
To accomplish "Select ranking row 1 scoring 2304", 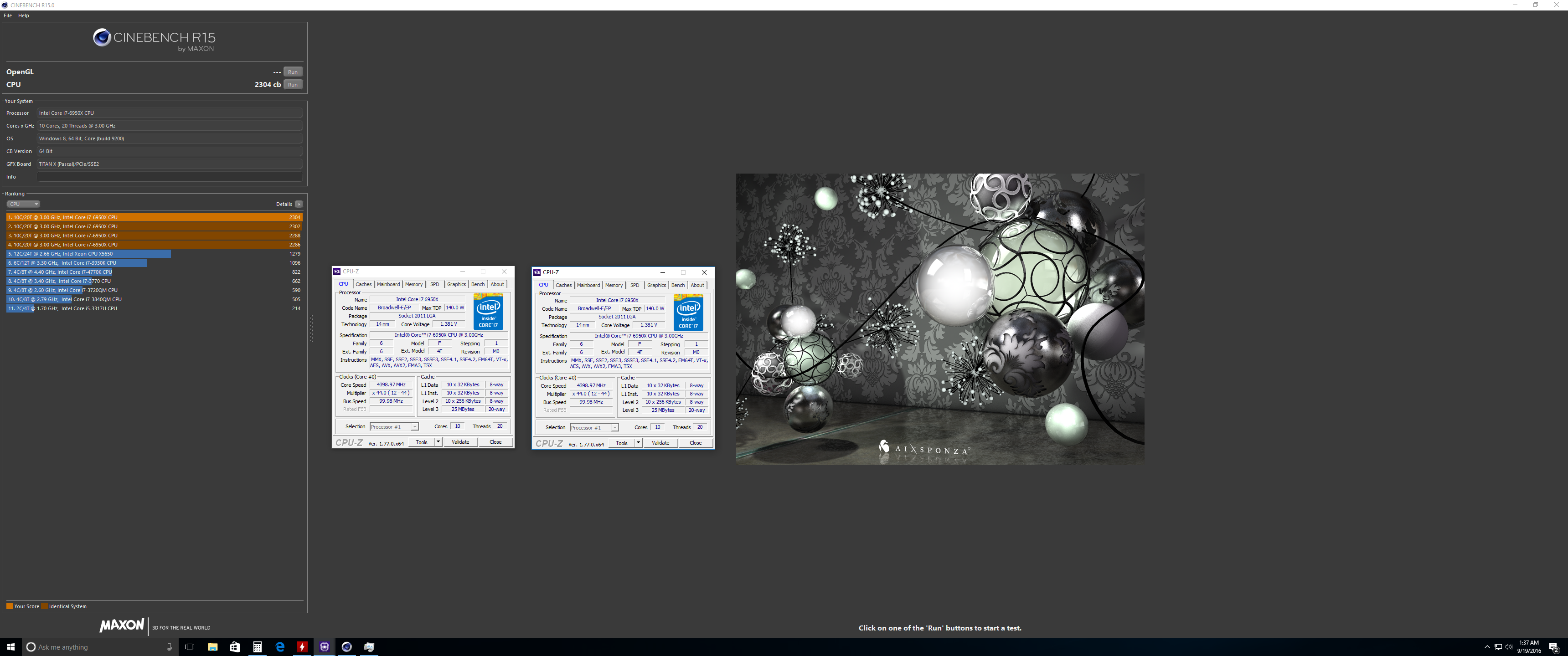I will point(155,217).
